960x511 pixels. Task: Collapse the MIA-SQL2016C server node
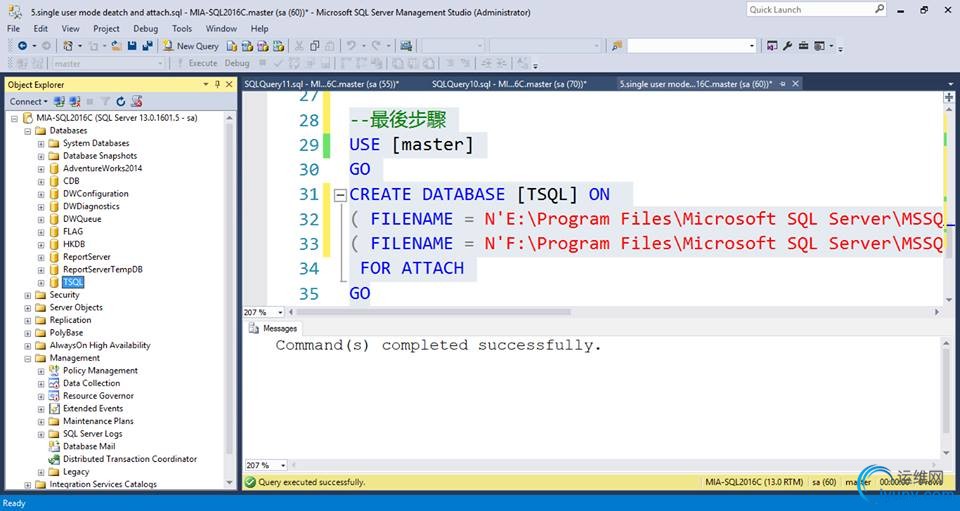pyautogui.click(x=14, y=118)
